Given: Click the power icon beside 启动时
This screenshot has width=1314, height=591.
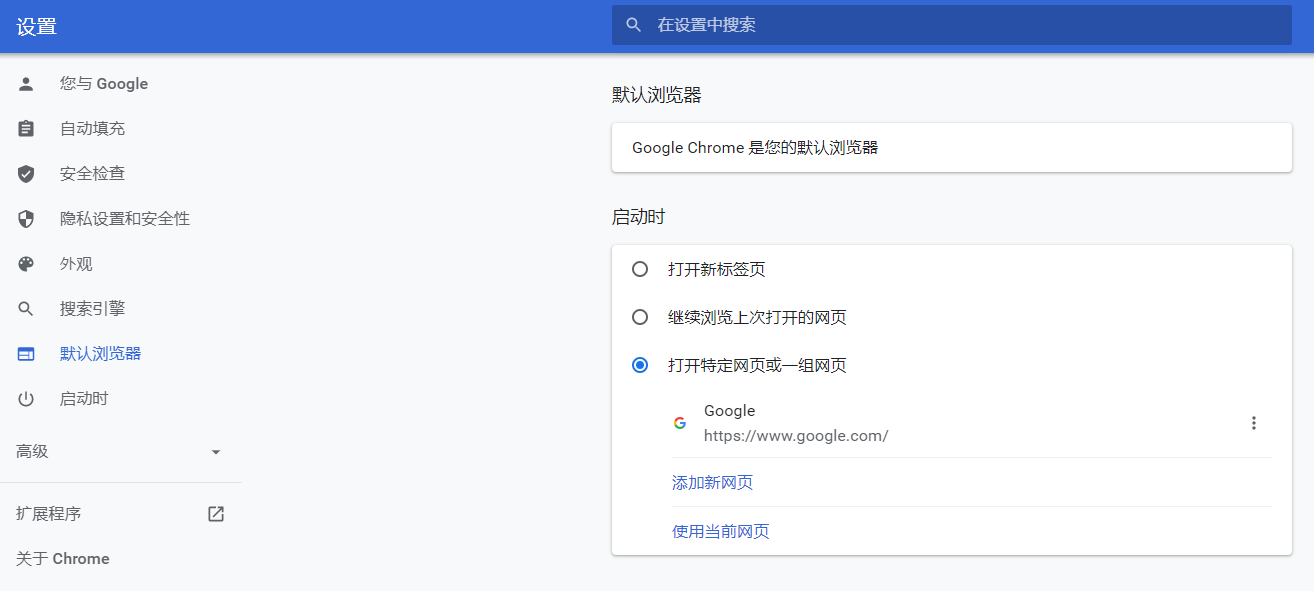Looking at the screenshot, I should pyautogui.click(x=26, y=399).
